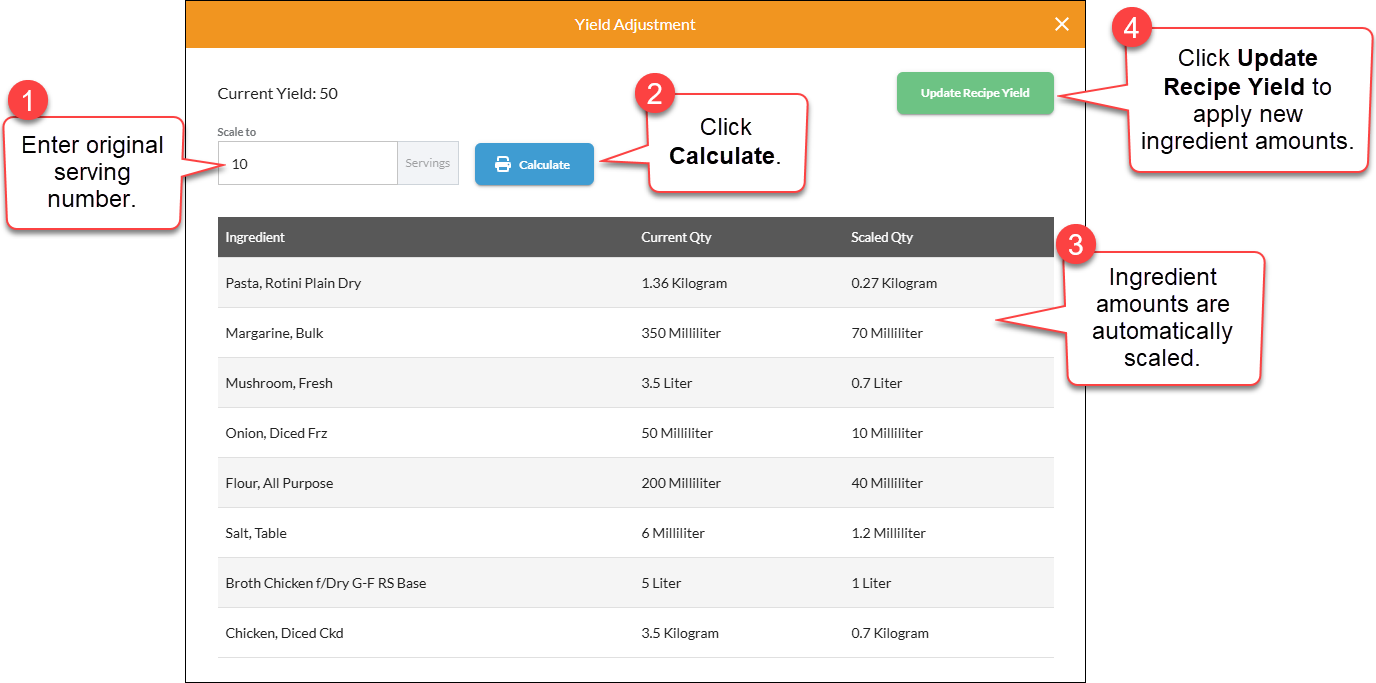Click the Current Qty column header
The image size is (1376, 683).
[x=677, y=237]
